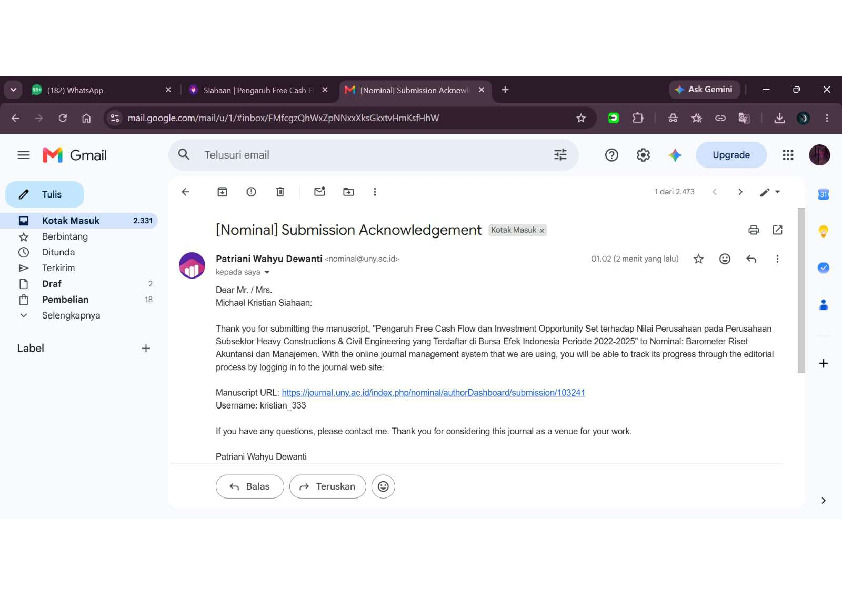The width and height of the screenshot is (842, 595).
Task: Open the Kotak Masuk folder
Action: 78,221
